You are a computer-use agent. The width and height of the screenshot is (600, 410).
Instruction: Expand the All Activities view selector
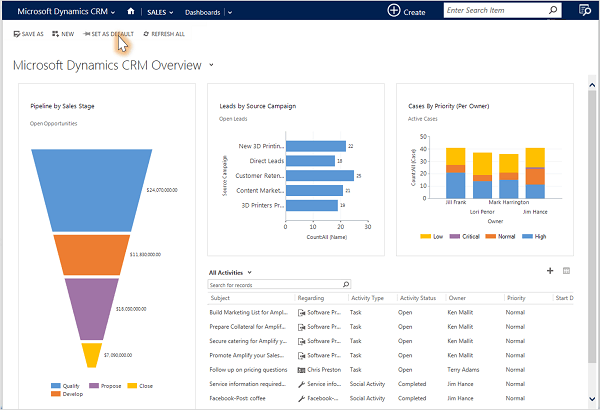point(249,272)
